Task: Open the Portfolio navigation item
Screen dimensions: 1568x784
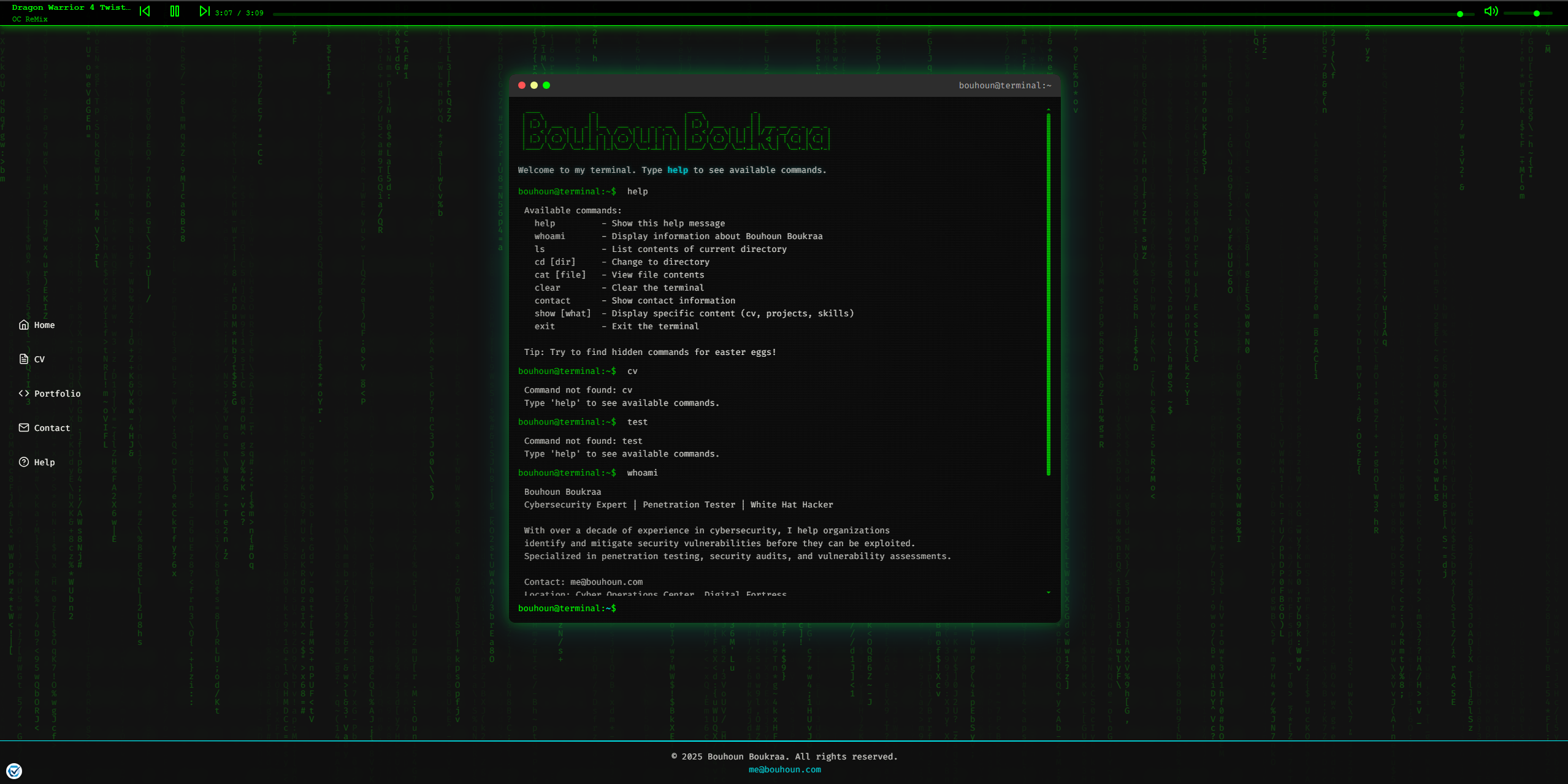Action: [50, 394]
